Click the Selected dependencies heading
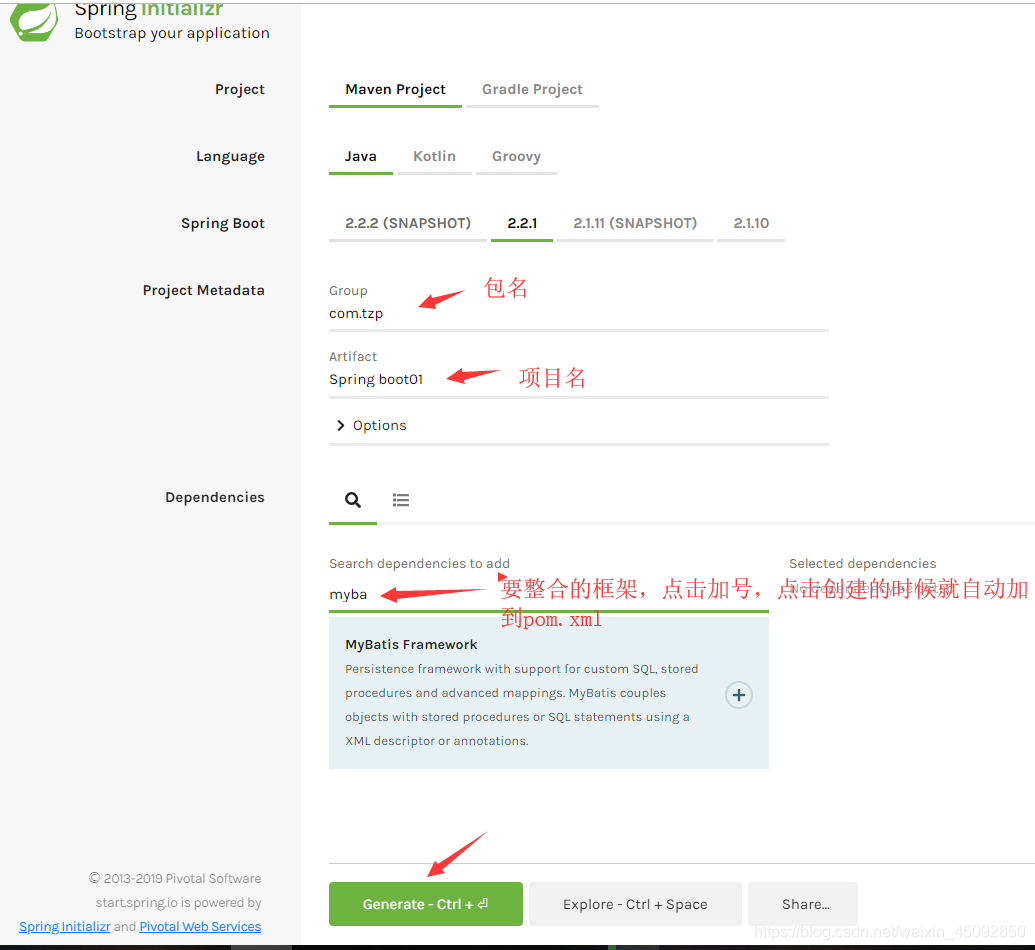This screenshot has height=950, width=1035. [x=863, y=563]
